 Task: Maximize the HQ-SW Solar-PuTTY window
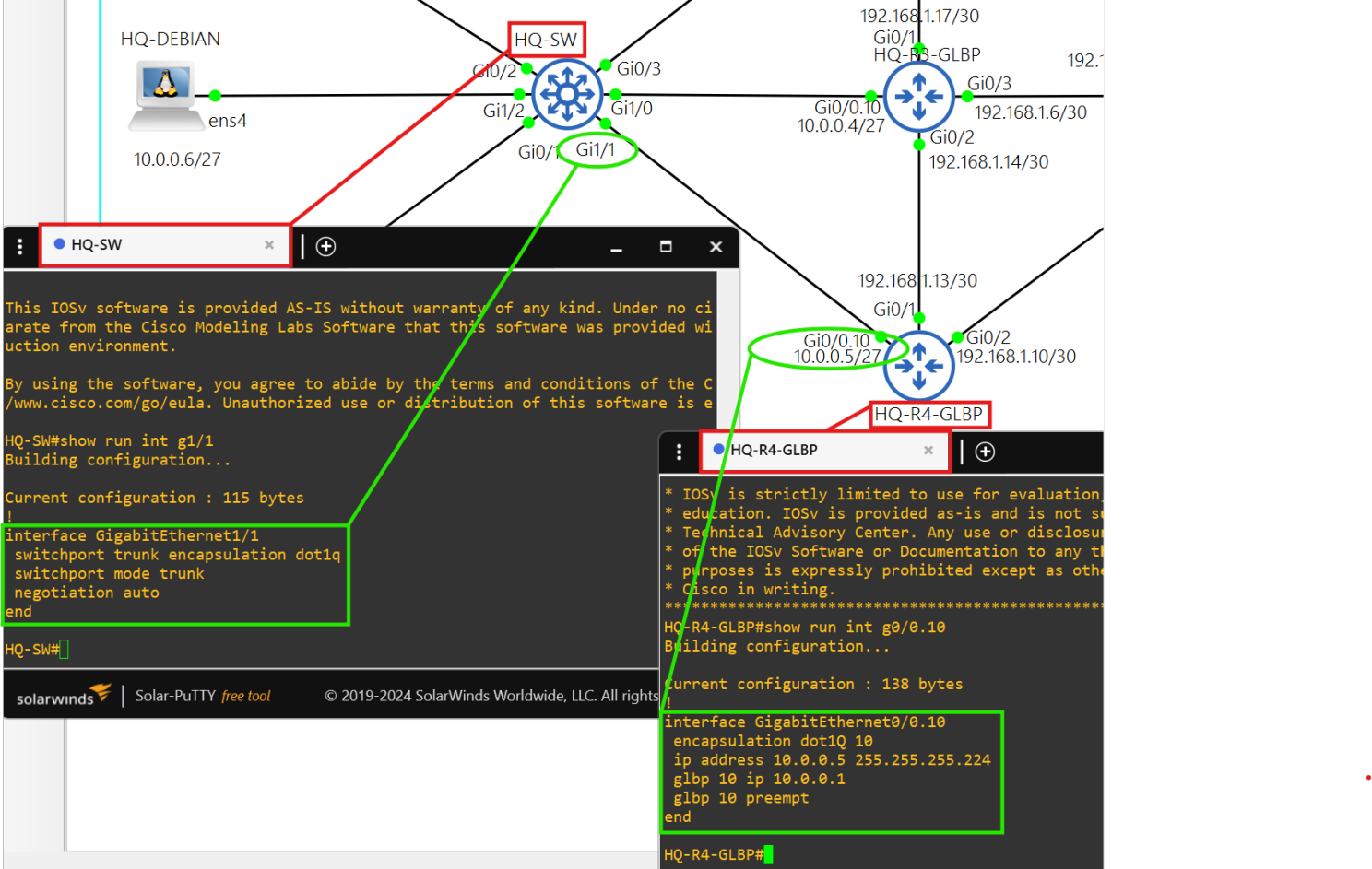(666, 247)
